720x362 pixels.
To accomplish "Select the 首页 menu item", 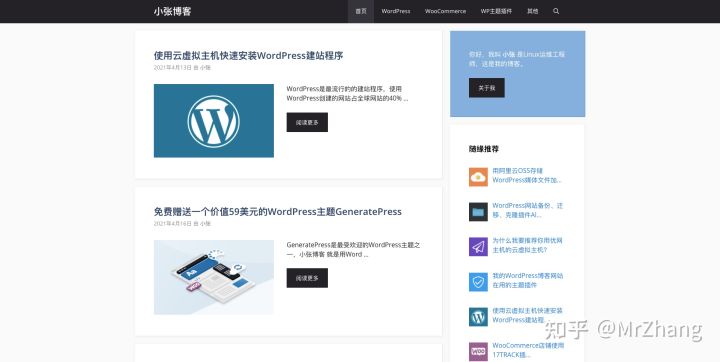I will [361, 11].
